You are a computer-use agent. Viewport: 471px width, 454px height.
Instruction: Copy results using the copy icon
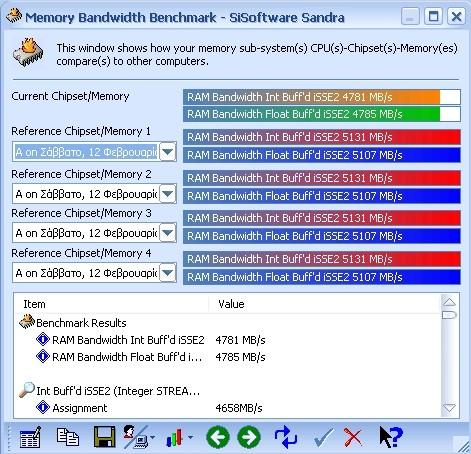click(x=68, y=437)
